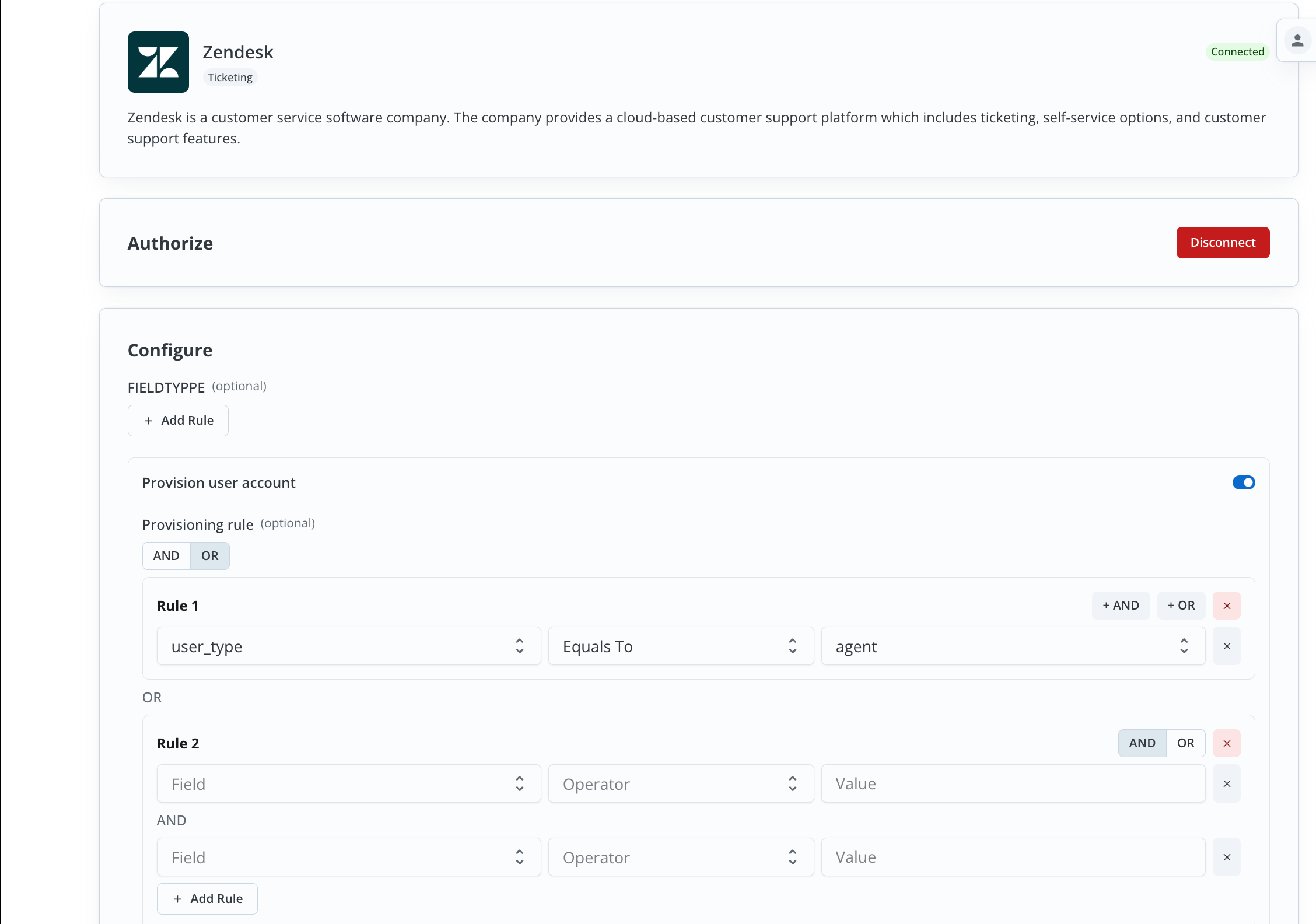
Task: Delete Rule 1 with the red X
Action: 1227,605
